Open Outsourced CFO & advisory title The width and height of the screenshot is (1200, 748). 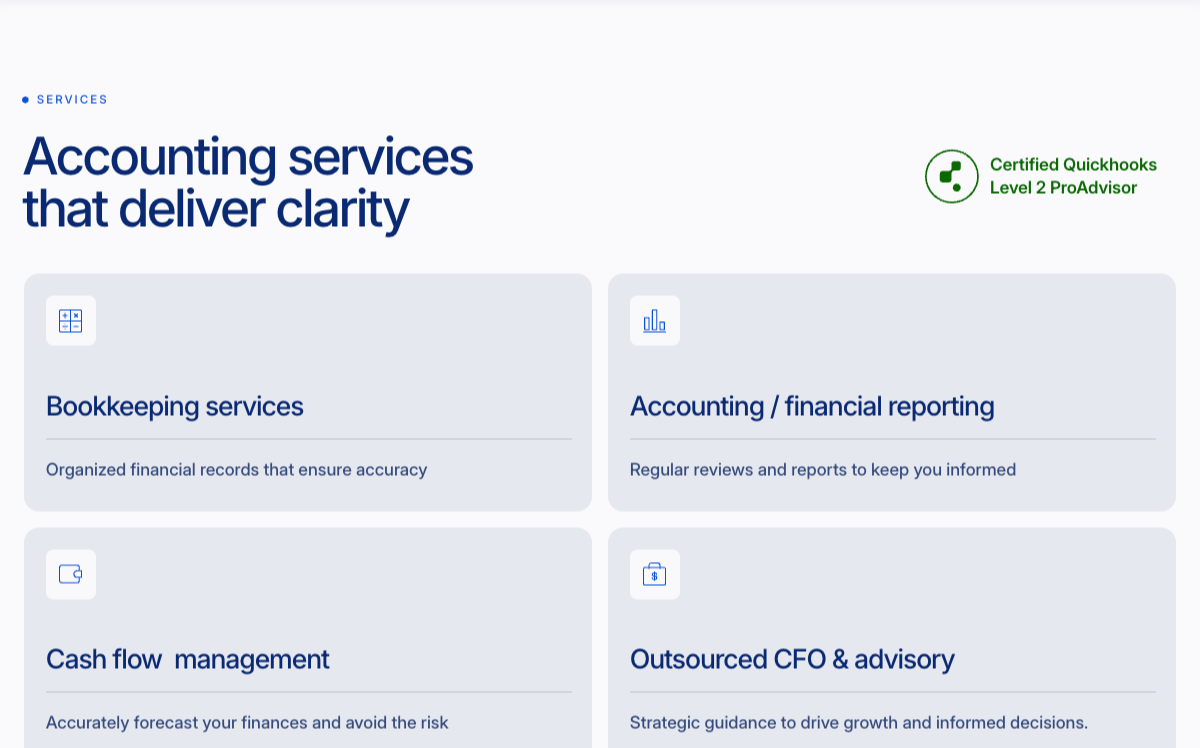792,660
